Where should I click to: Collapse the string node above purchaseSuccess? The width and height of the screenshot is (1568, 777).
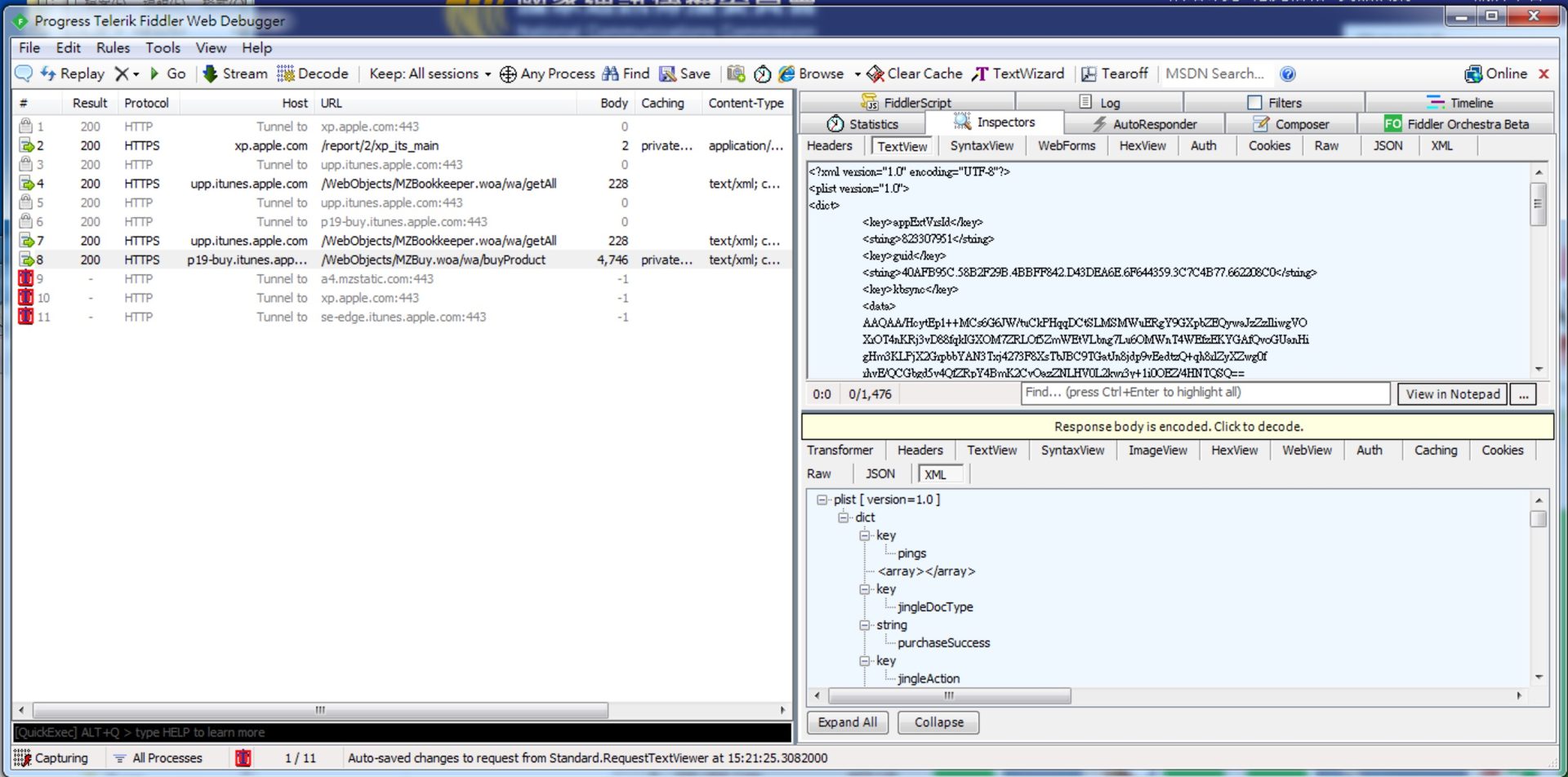tap(865, 625)
